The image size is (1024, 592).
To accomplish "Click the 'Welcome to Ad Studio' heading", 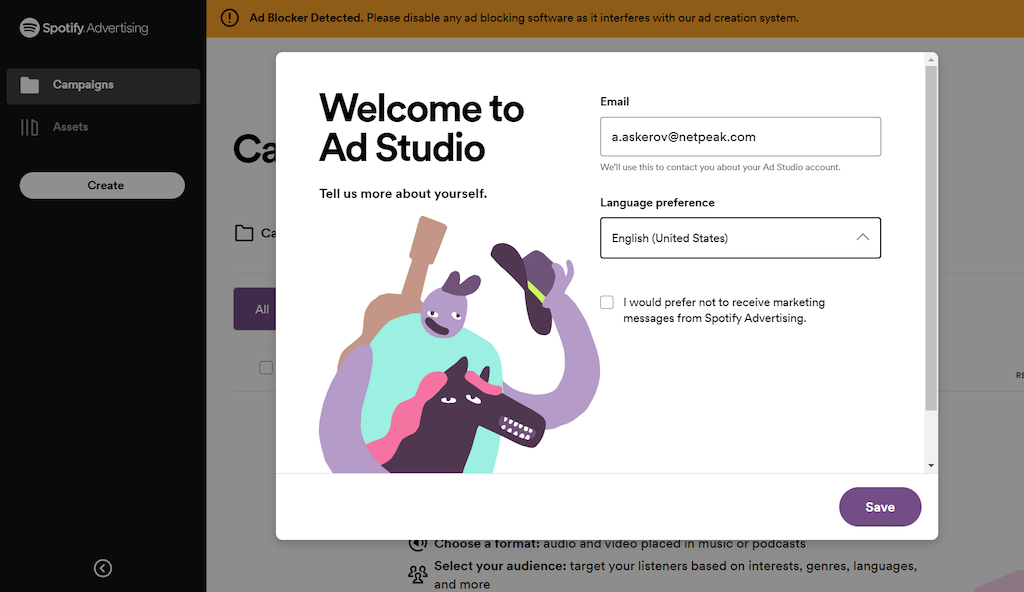I will tap(421, 127).
